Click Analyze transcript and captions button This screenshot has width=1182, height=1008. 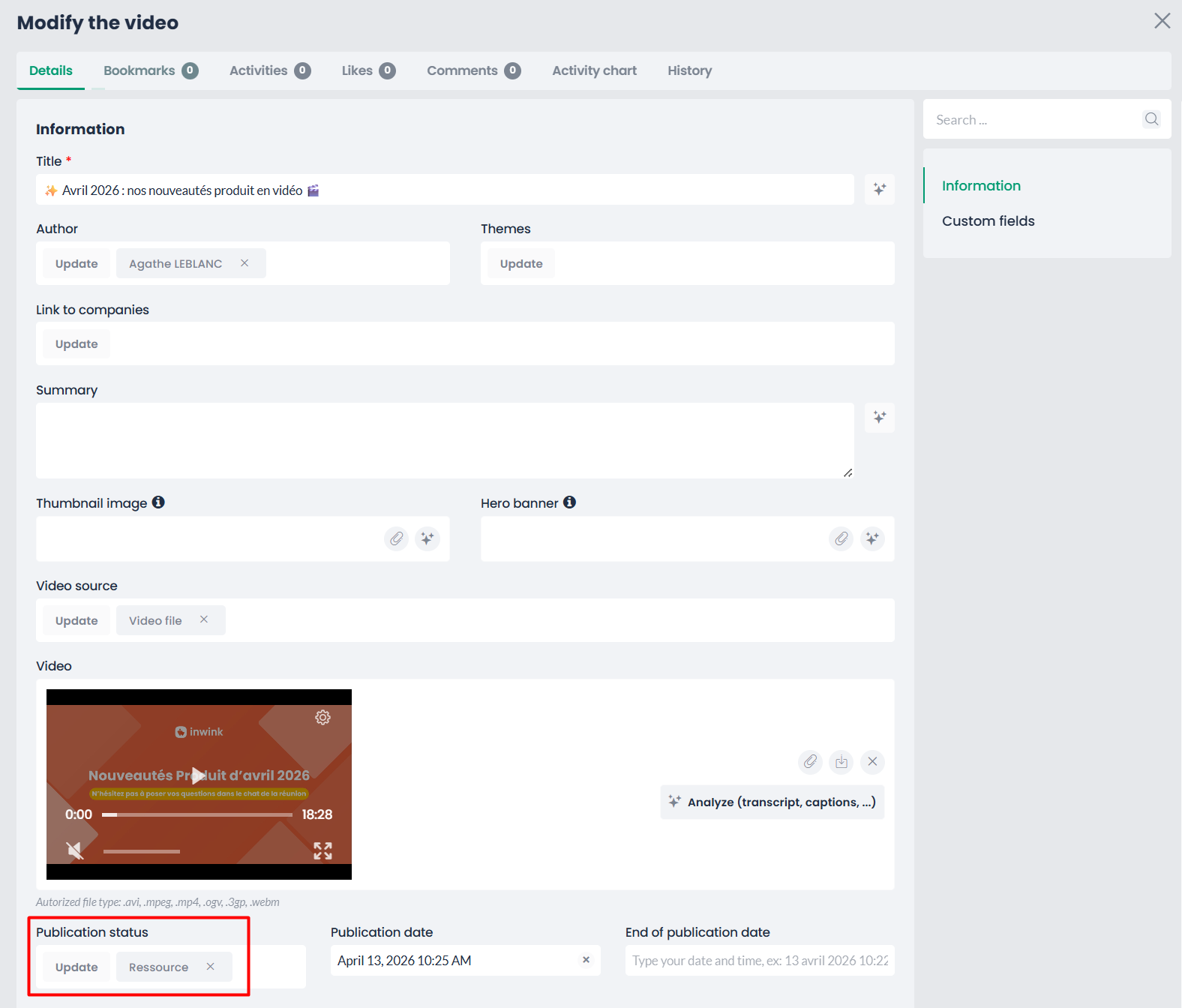(772, 802)
